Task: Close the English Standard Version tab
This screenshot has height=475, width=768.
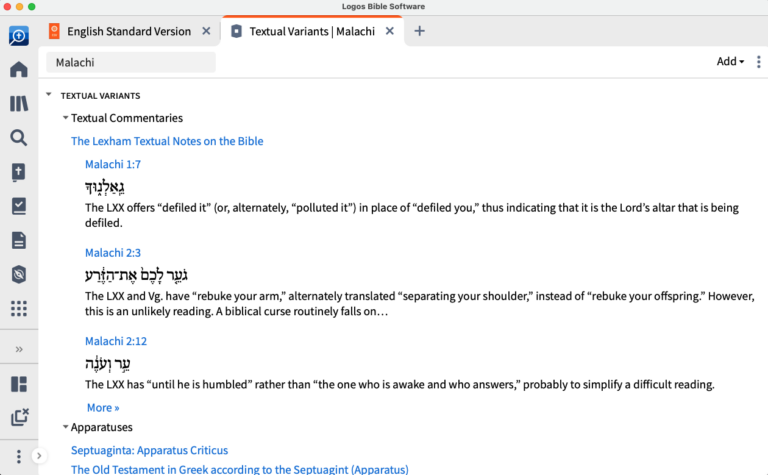Action: 206,31
